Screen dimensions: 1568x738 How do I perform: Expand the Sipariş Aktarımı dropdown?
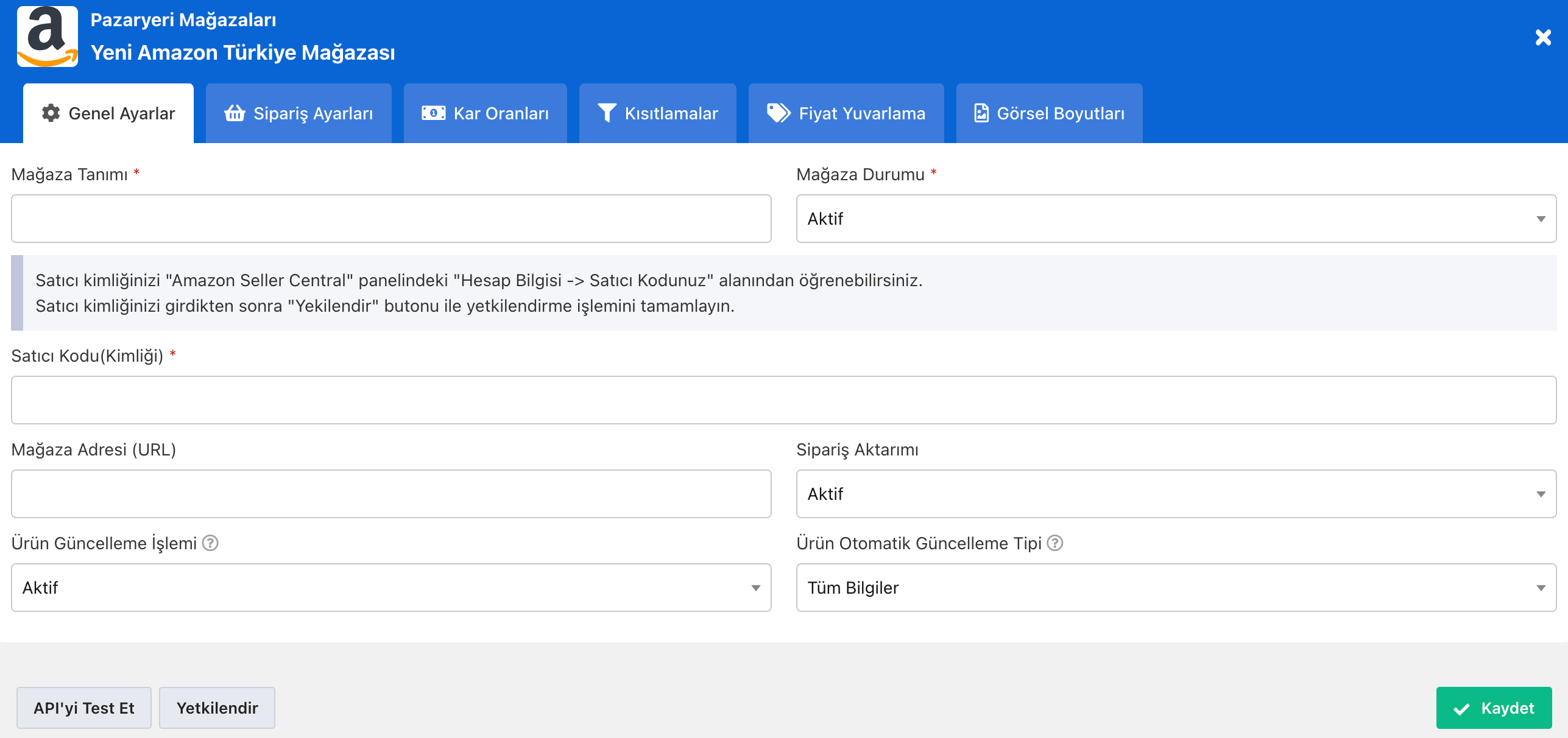[x=1176, y=494]
